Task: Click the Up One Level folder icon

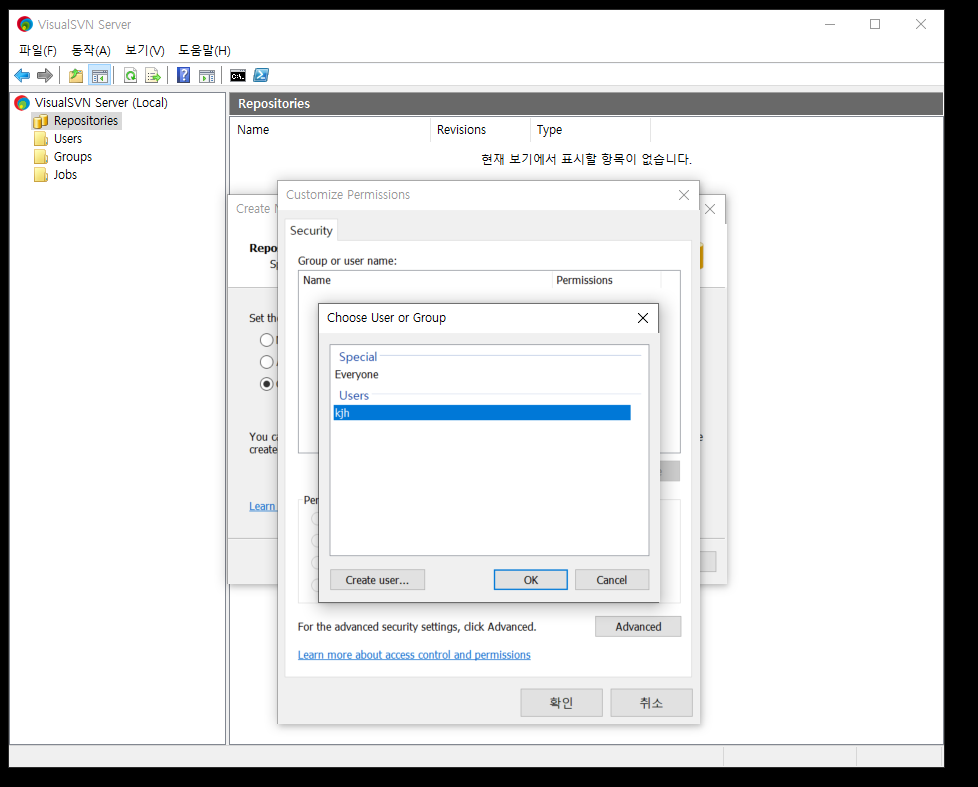Action: pyautogui.click(x=75, y=75)
